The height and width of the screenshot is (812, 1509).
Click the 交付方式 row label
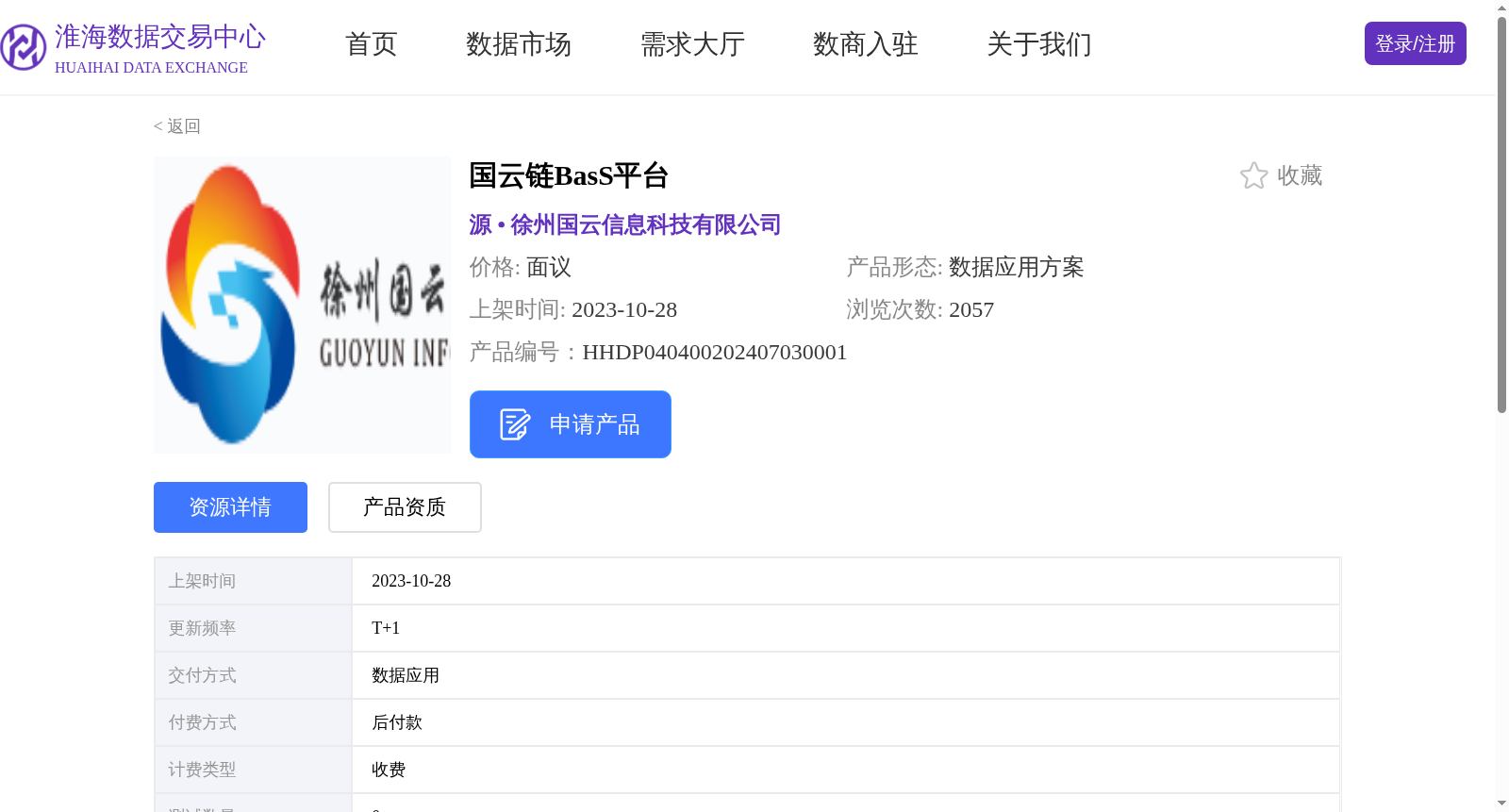[202, 675]
